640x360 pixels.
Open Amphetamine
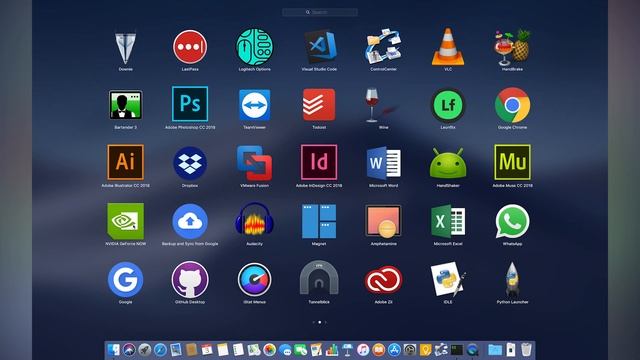383,221
